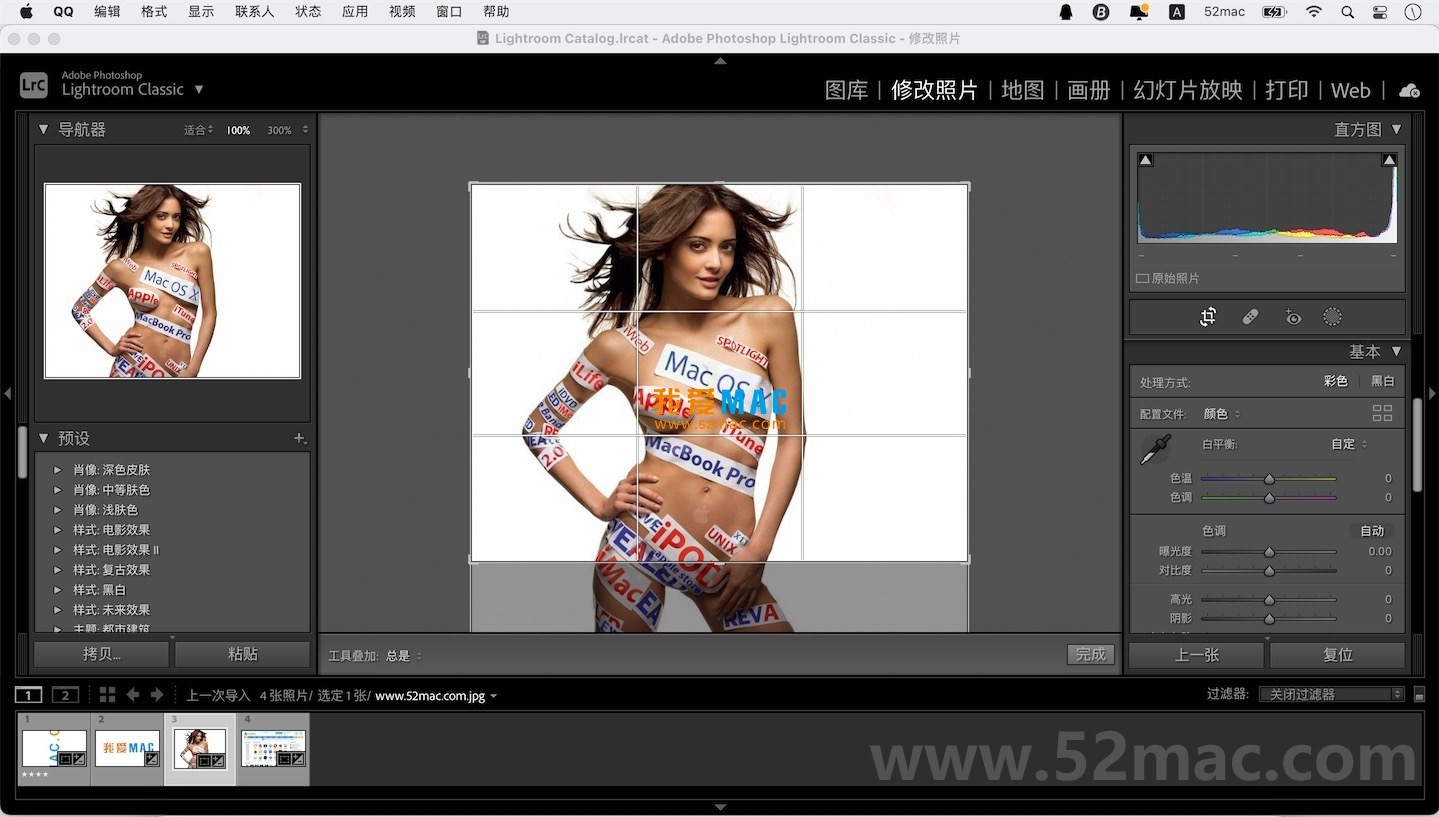Viewport: 1439px width, 817px height.
Task: Click the 自动 tone button
Action: coord(1372,531)
